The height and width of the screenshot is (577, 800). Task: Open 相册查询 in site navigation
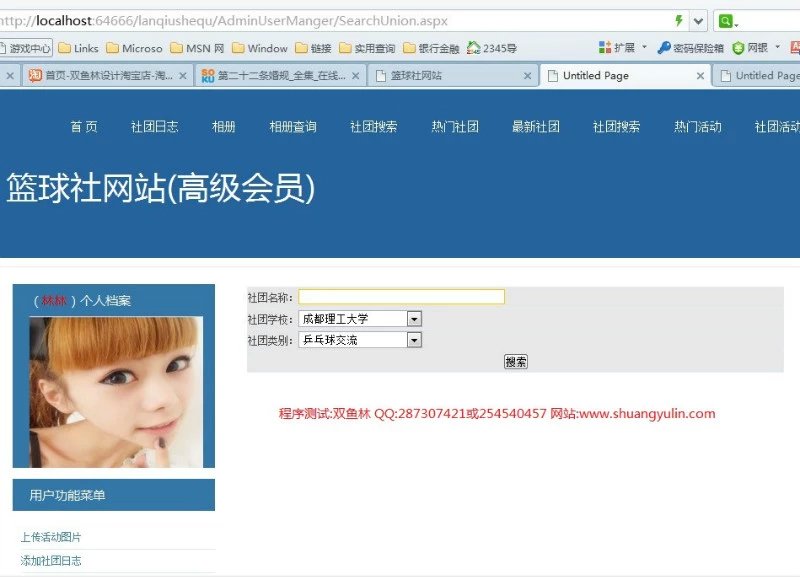tap(293, 127)
